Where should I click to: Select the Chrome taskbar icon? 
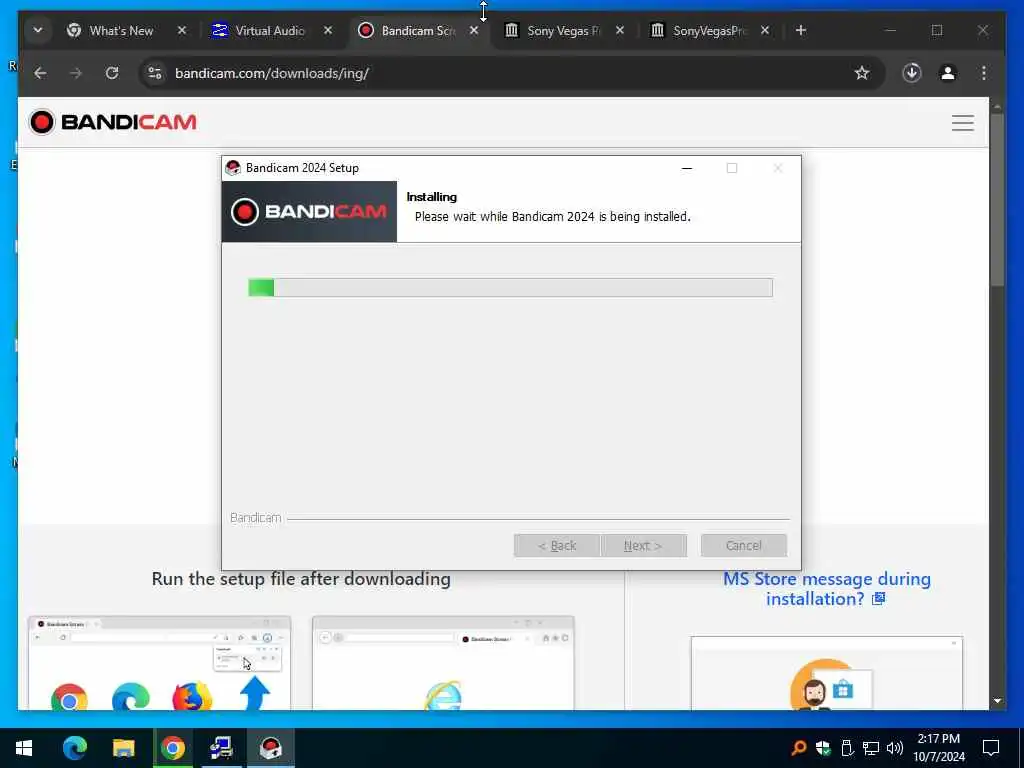point(172,748)
